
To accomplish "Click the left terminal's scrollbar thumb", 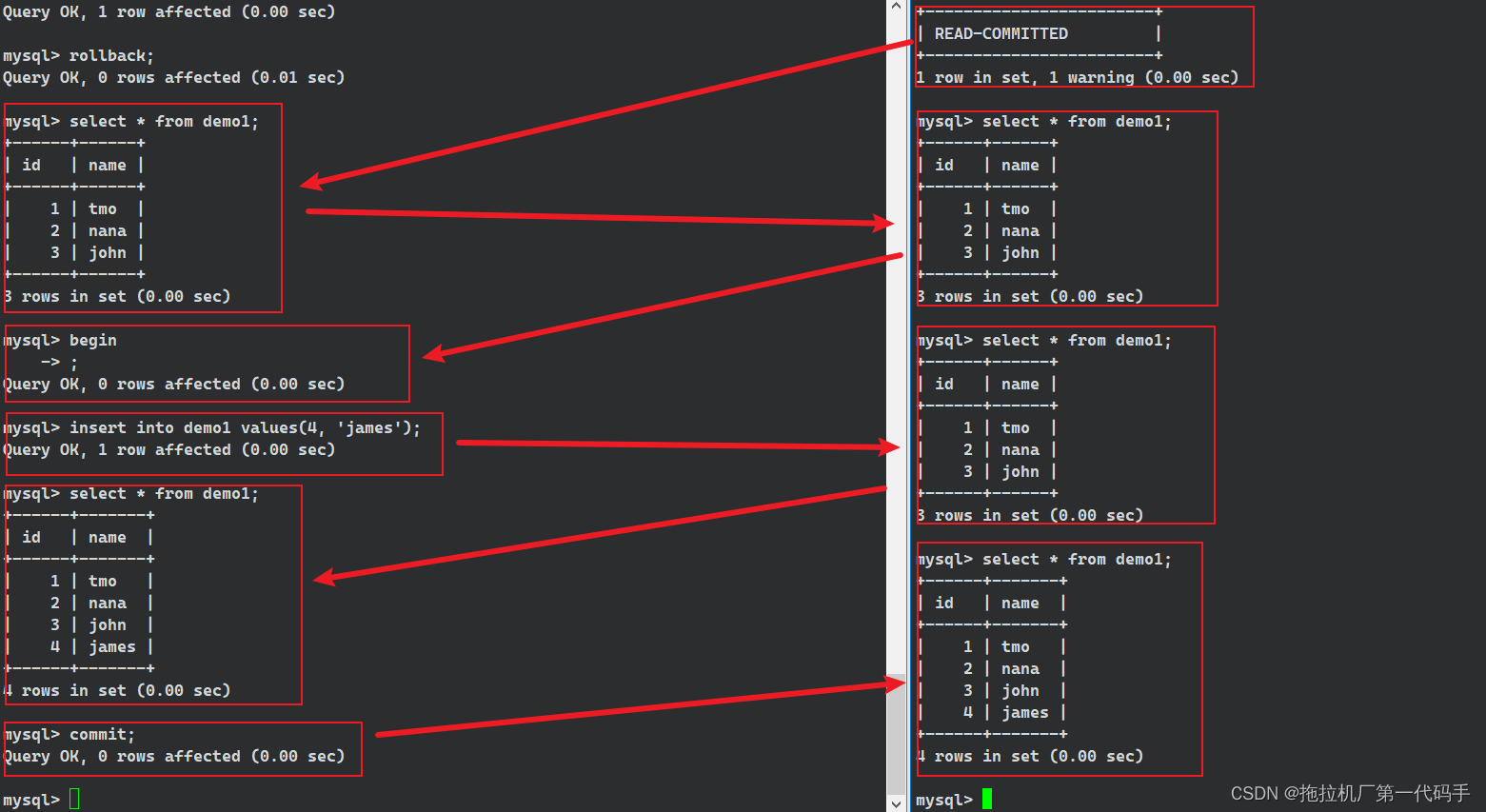I will 896,733.
